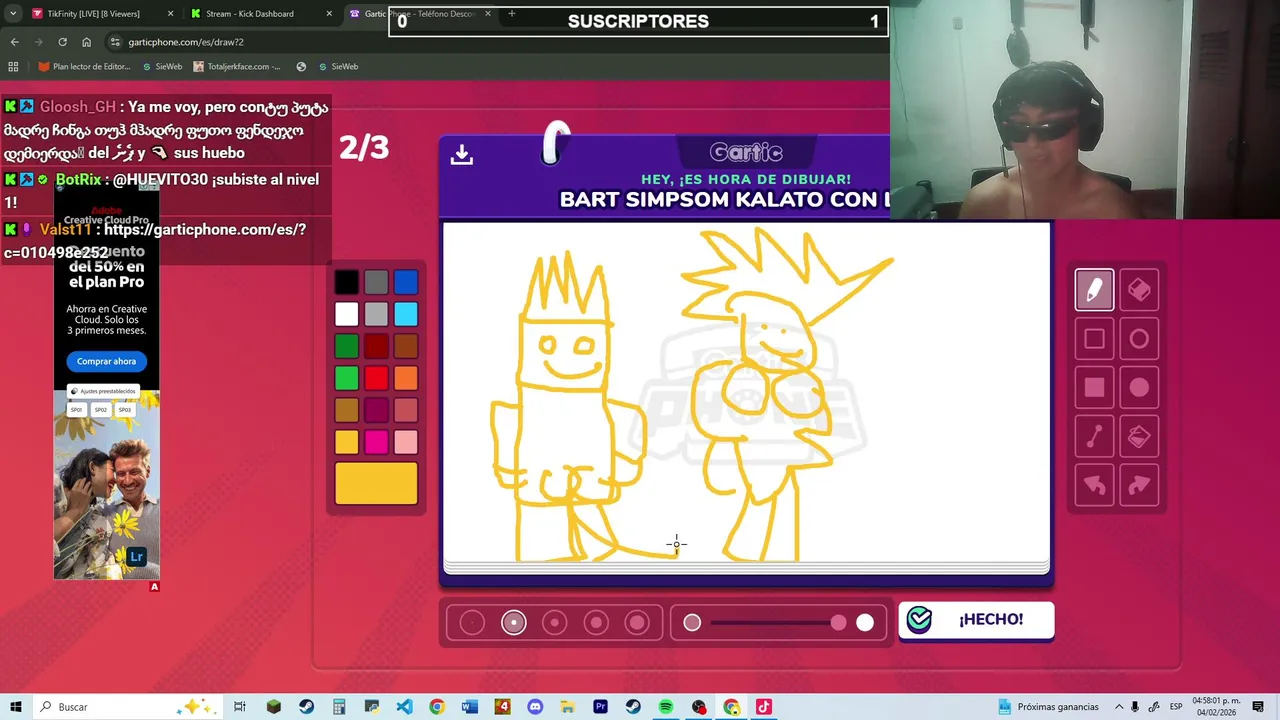Select the second brush size
The image size is (1280, 720).
coord(513,623)
